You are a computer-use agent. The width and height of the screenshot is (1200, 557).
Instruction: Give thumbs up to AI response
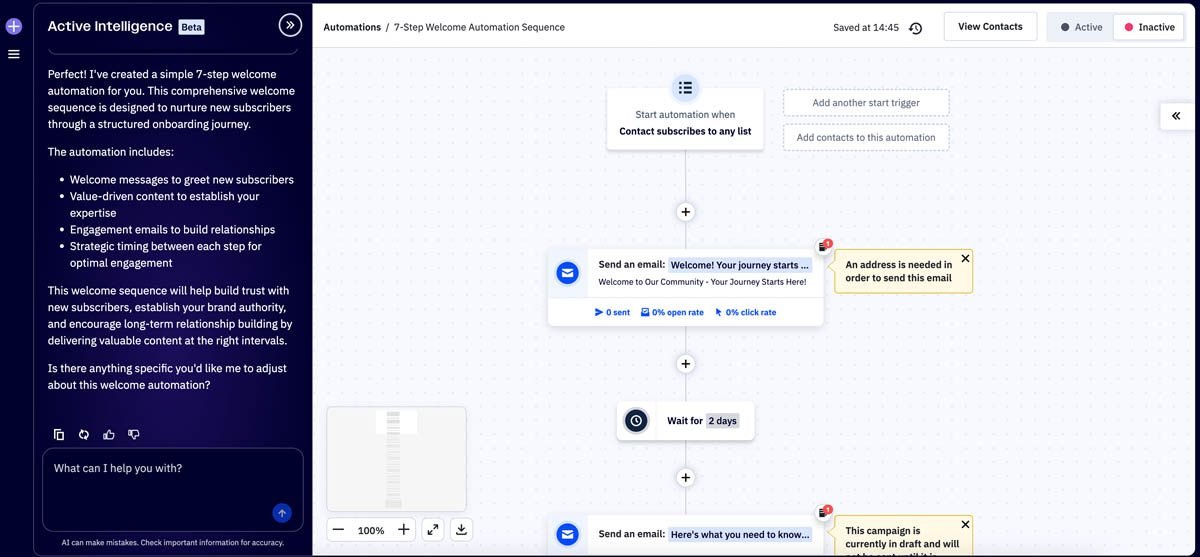coord(109,434)
